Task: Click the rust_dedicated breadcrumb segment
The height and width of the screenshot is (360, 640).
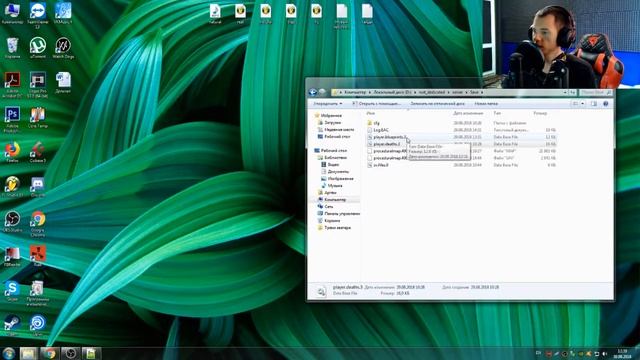Action: tap(432, 92)
